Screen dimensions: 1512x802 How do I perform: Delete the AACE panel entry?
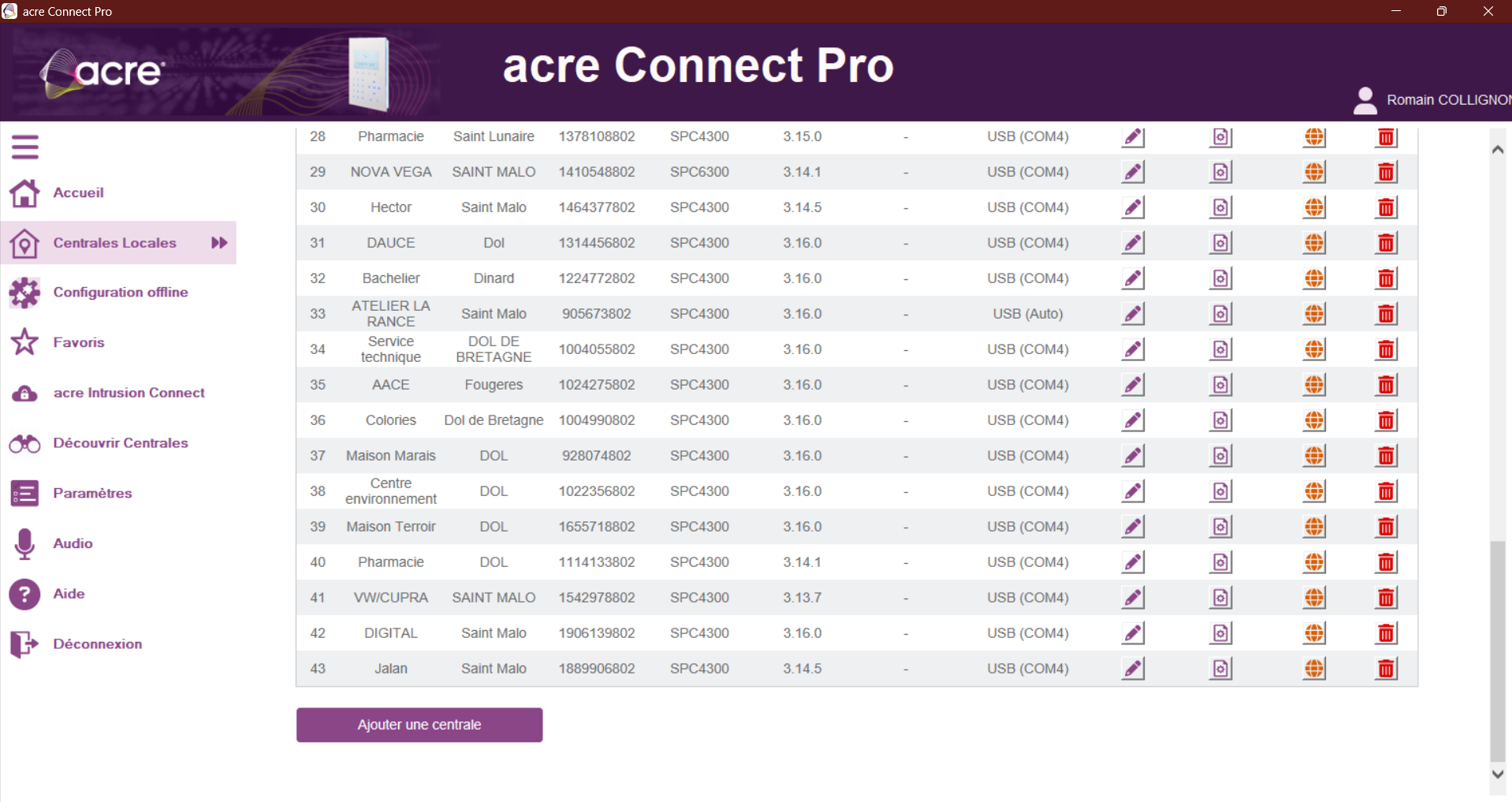pos(1386,385)
